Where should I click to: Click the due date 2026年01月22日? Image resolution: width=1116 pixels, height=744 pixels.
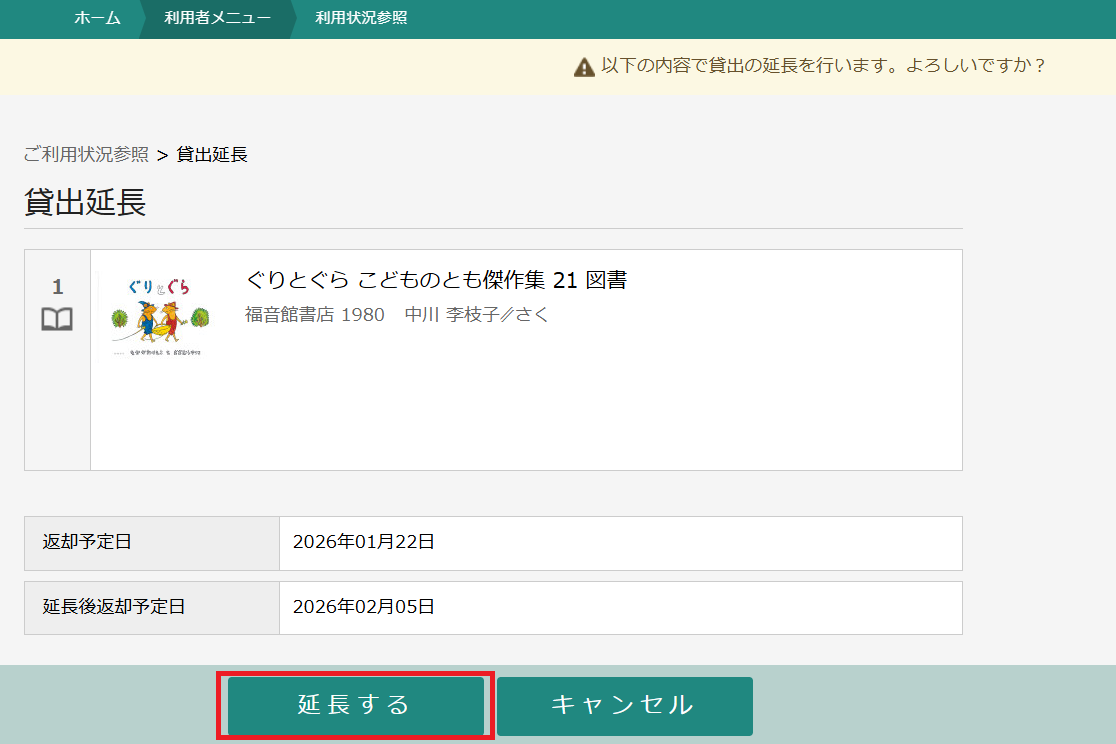(x=363, y=543)
